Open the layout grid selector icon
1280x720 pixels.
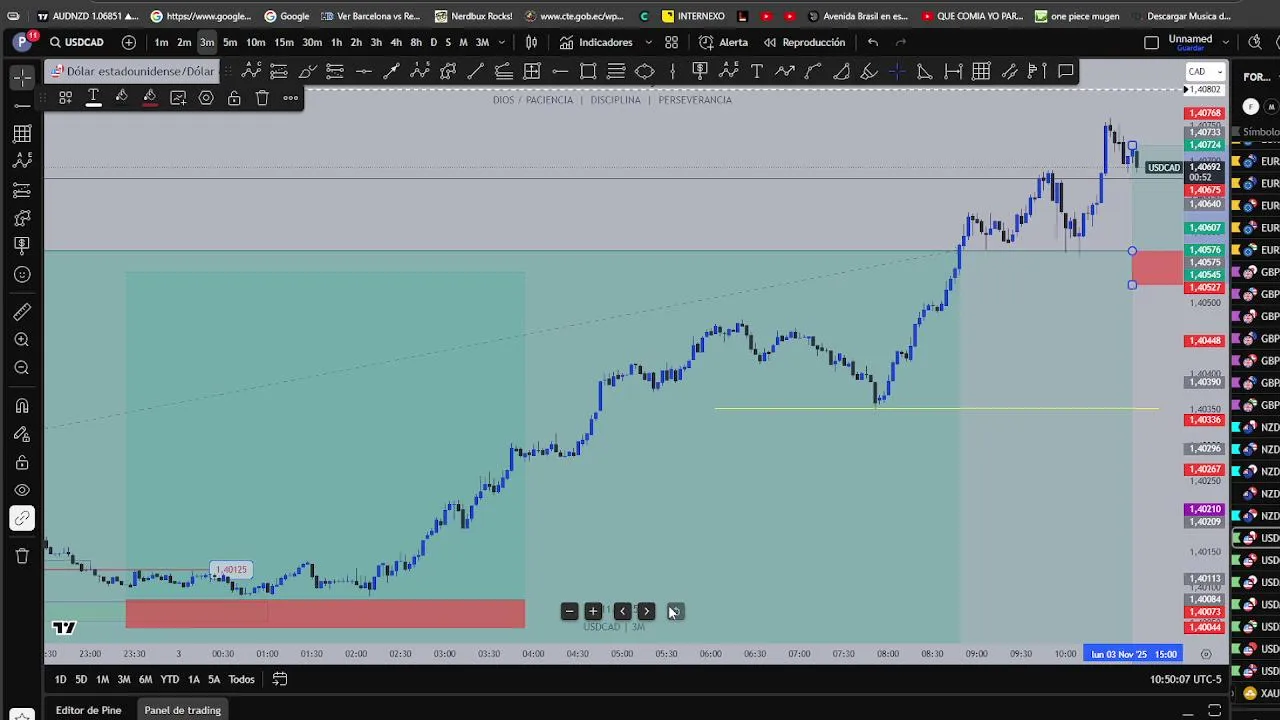pos(671,42)
